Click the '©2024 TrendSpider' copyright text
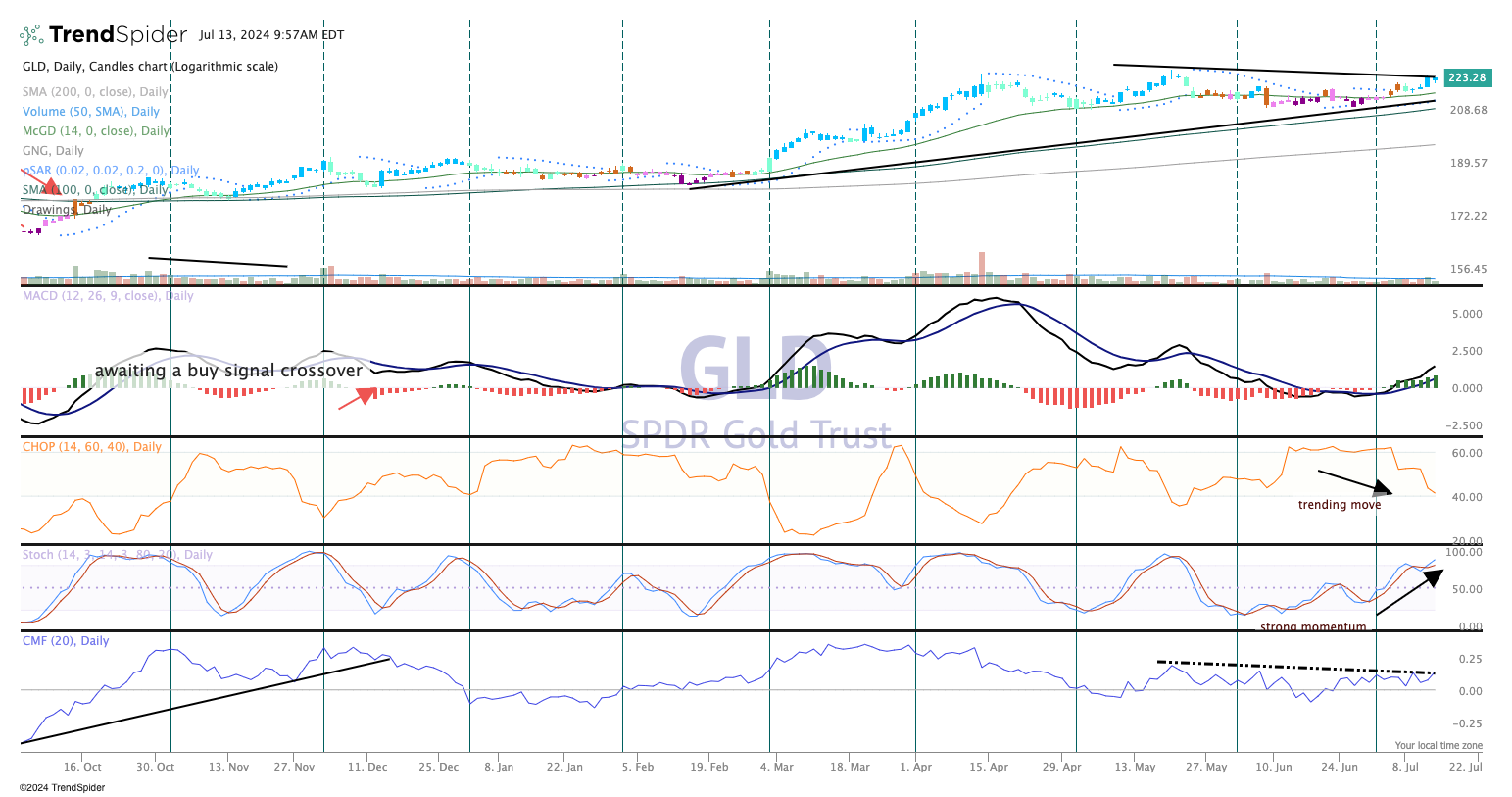 62,788
